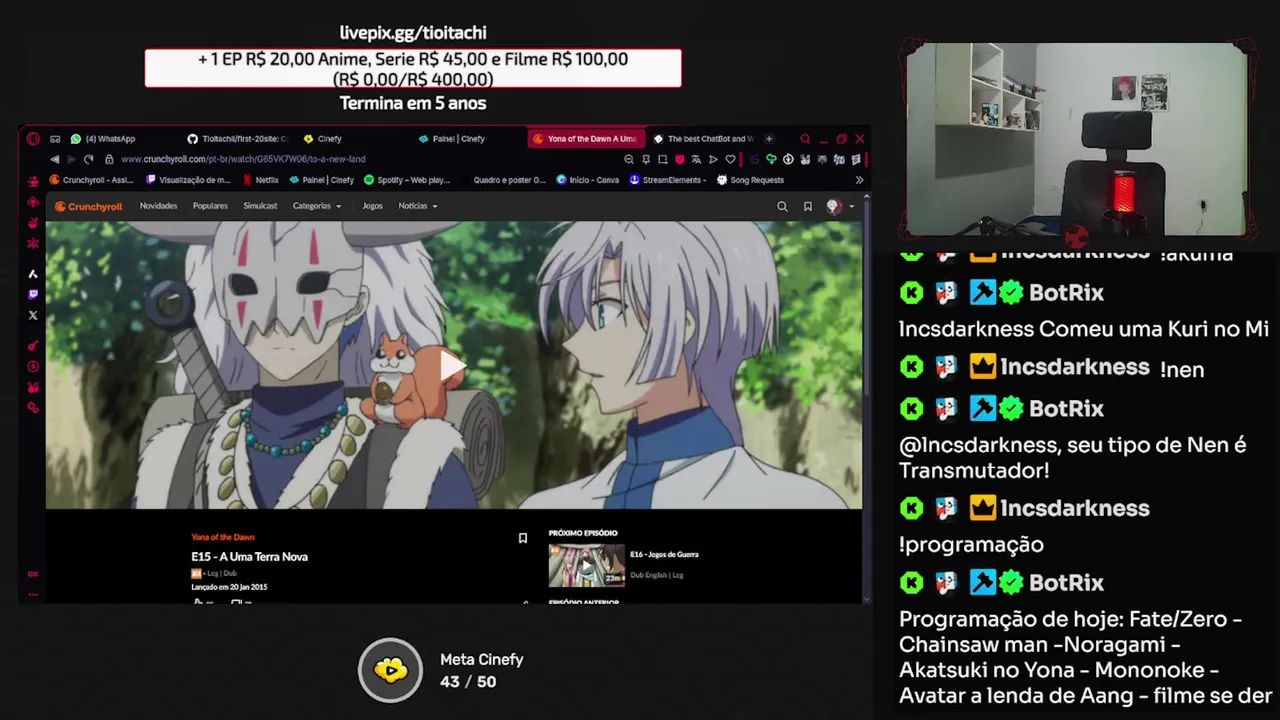Open the Novidades menu item
This screenshot has width=1280, height=720.
[x=158, y=206]
